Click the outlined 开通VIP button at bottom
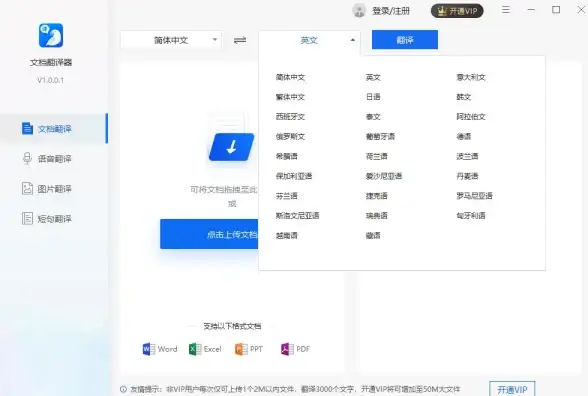 (x=512, y=389)
